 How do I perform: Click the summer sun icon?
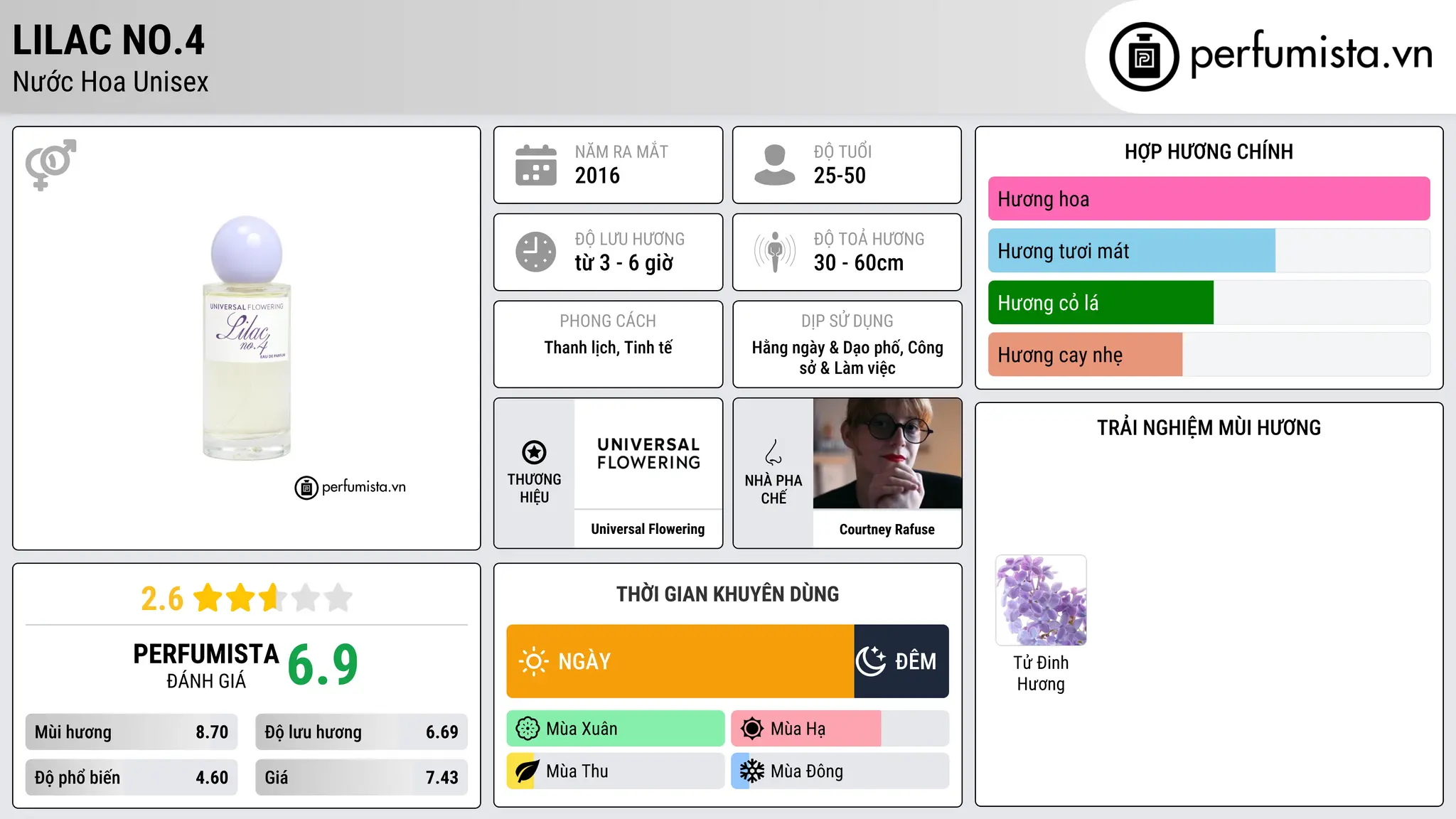752,729
